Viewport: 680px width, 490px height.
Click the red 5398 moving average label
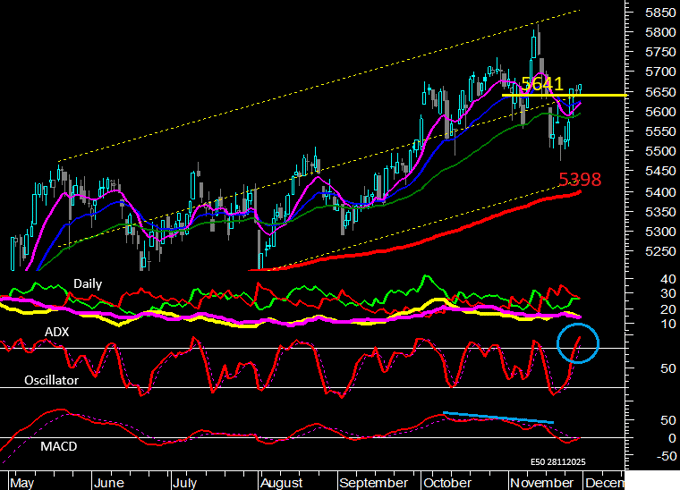coord(580,180)
